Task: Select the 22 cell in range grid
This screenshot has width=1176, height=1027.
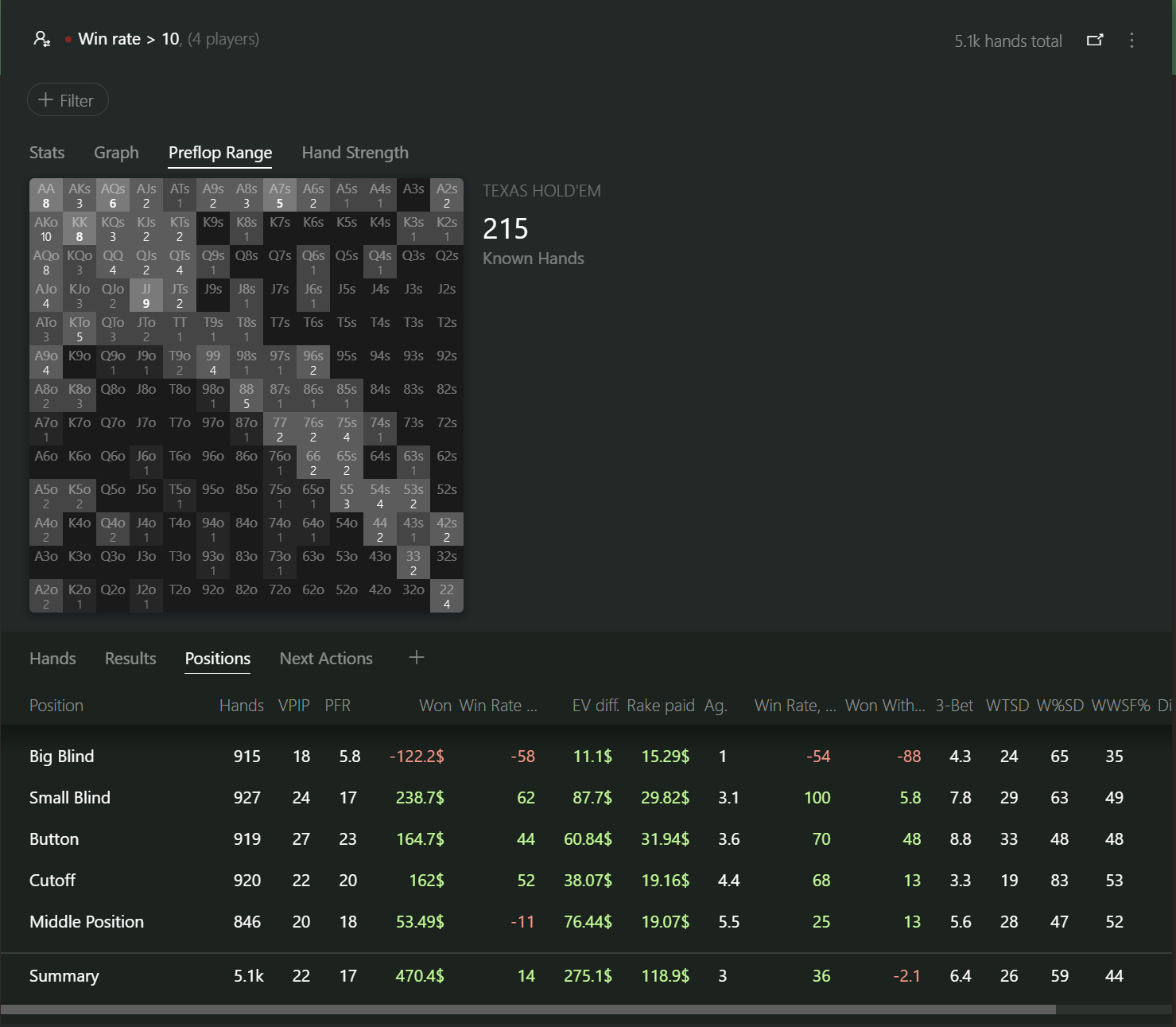Action: click(x=447, y=596)
